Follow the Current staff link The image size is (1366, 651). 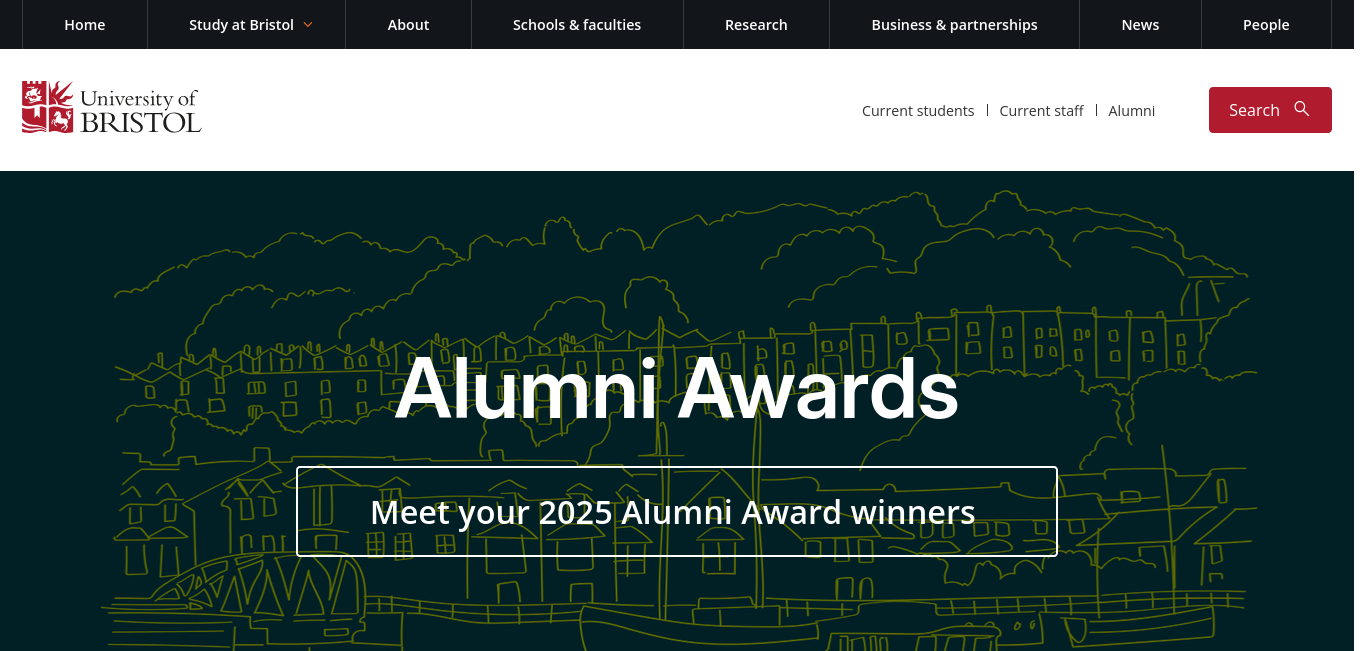1041,111
